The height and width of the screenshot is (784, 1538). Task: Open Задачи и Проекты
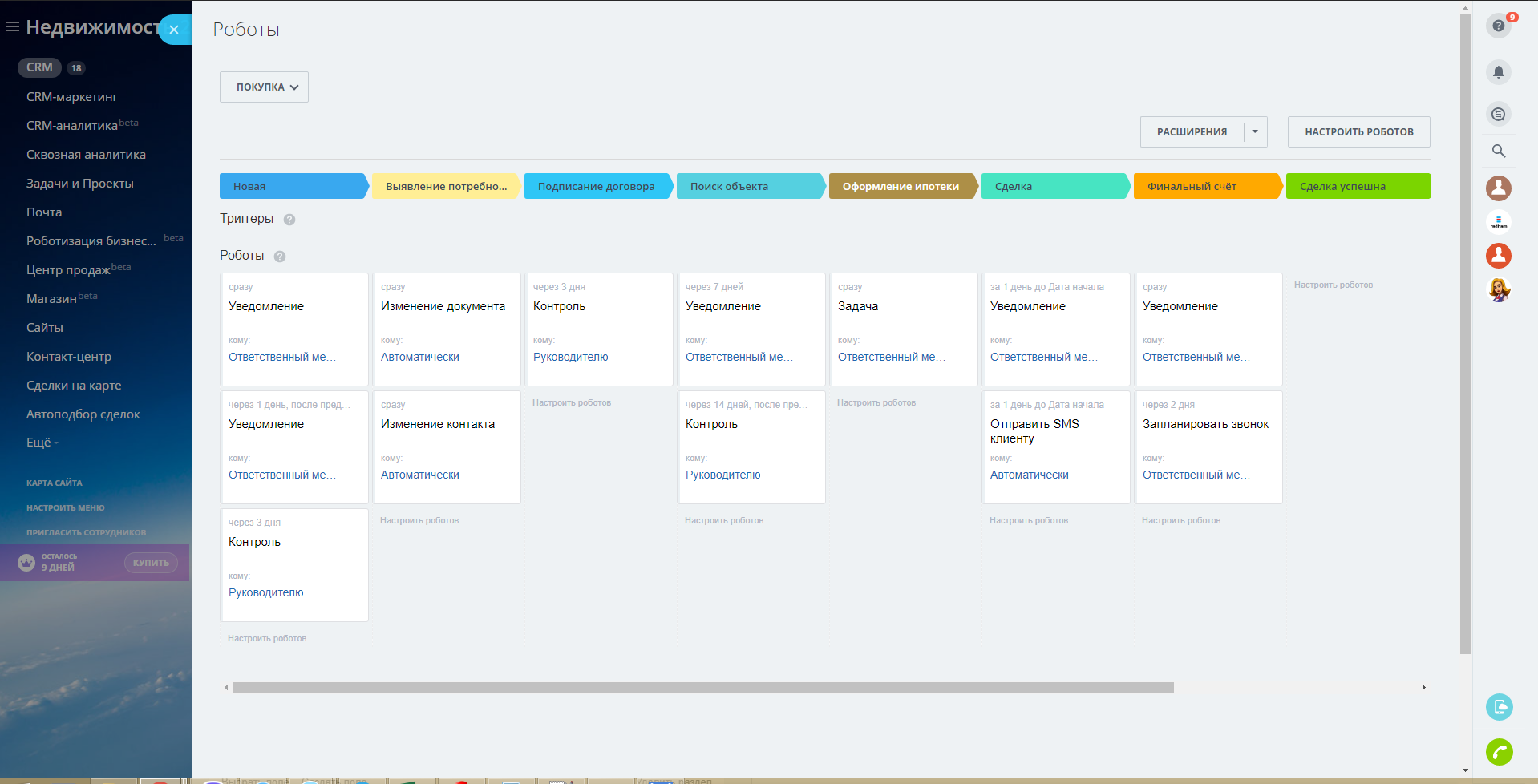pos(80,184)
